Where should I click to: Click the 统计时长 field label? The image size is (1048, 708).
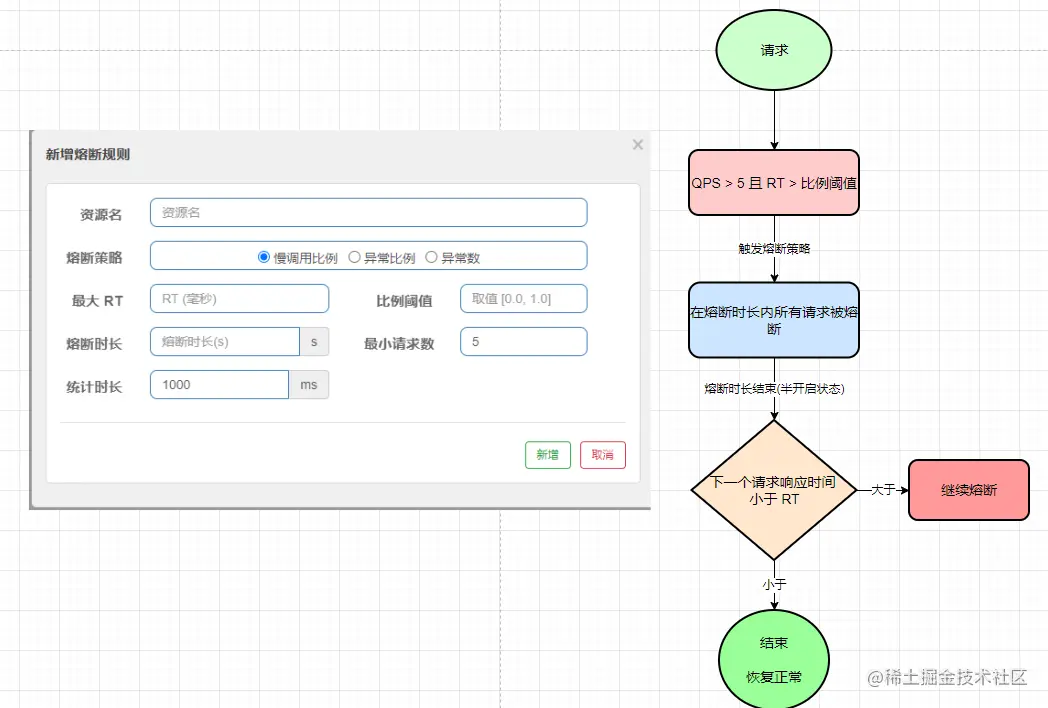(94, 386)
